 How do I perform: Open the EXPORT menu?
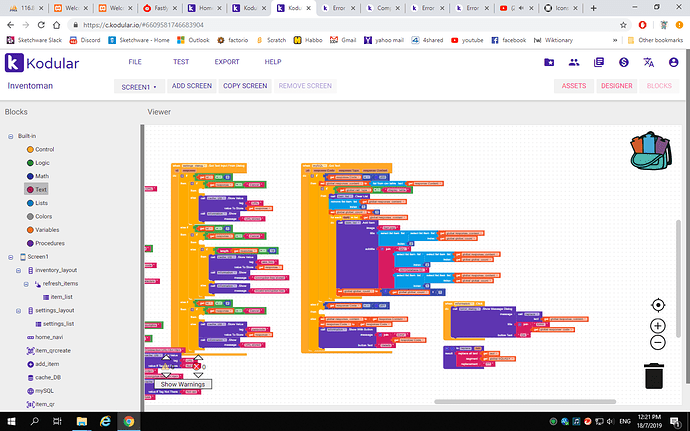227,62
